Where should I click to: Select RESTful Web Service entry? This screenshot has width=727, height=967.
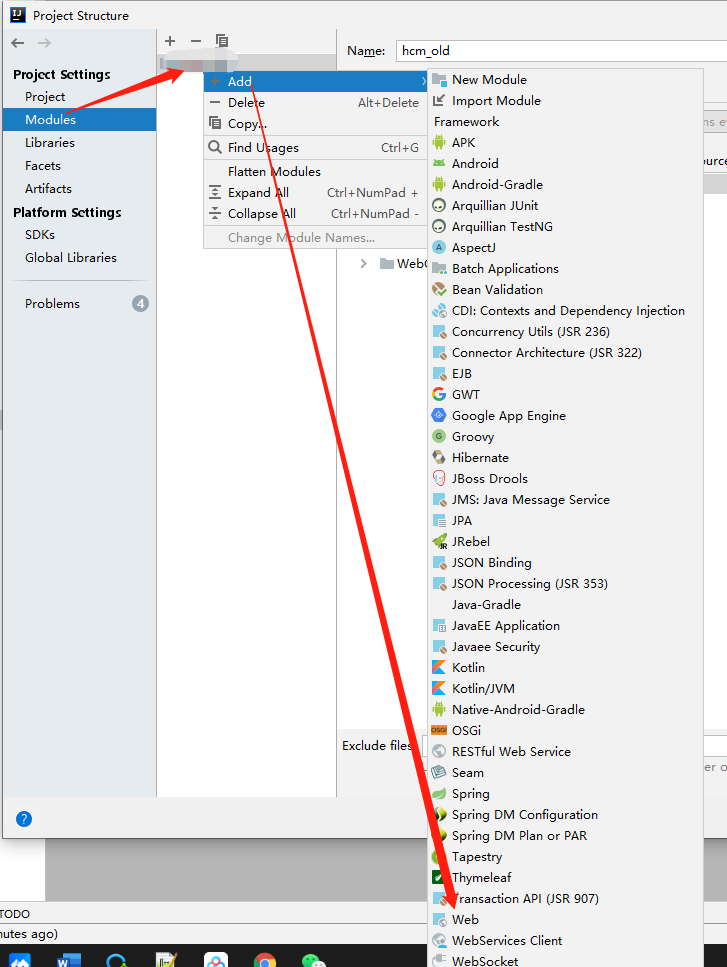[x=565, y=751]
